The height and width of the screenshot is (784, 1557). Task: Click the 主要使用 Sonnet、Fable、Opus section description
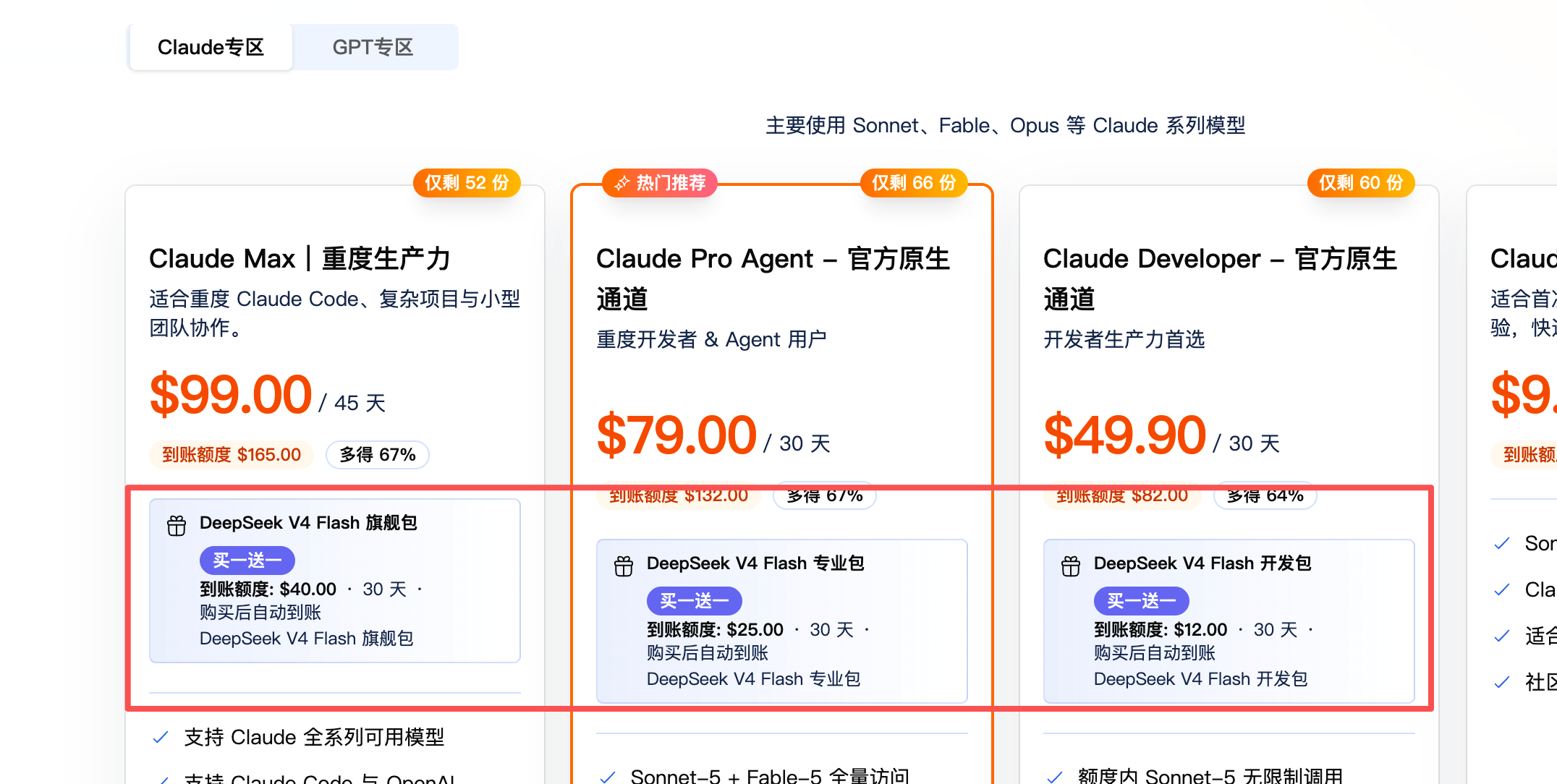coord(1006,125)
